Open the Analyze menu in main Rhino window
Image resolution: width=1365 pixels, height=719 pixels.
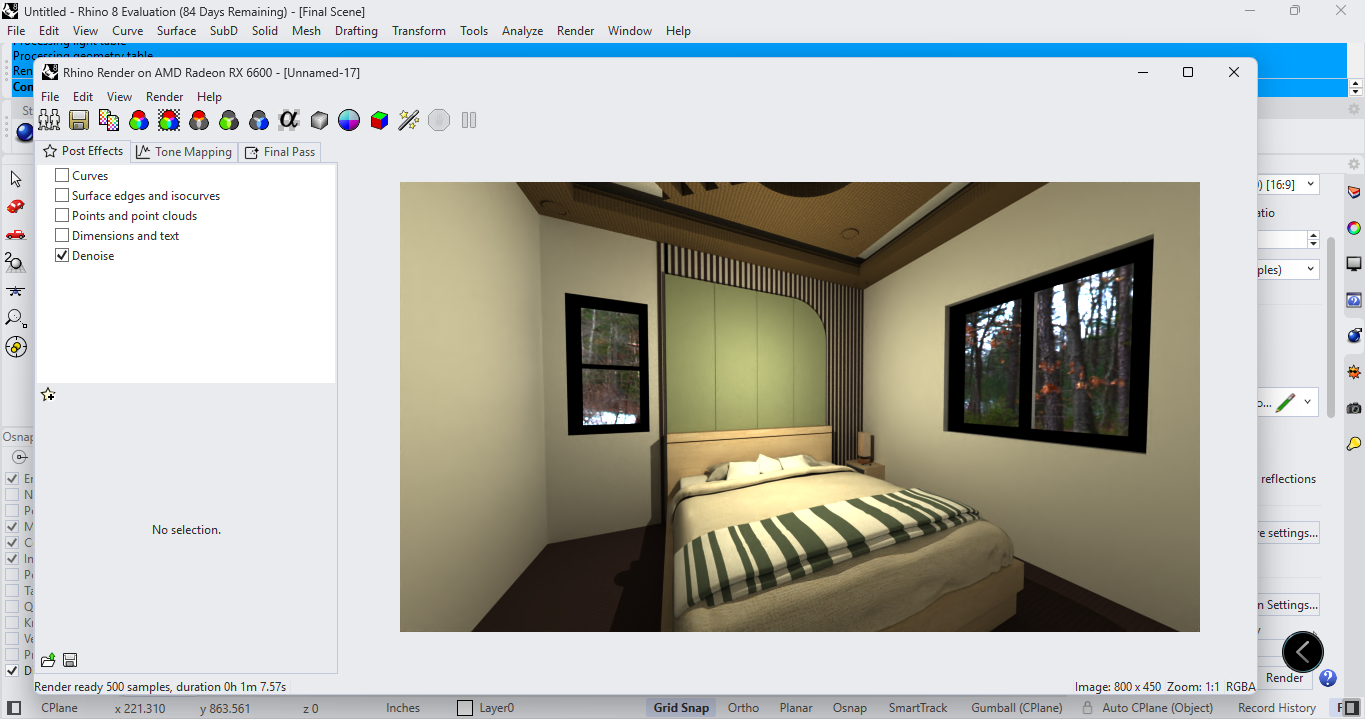522,31
